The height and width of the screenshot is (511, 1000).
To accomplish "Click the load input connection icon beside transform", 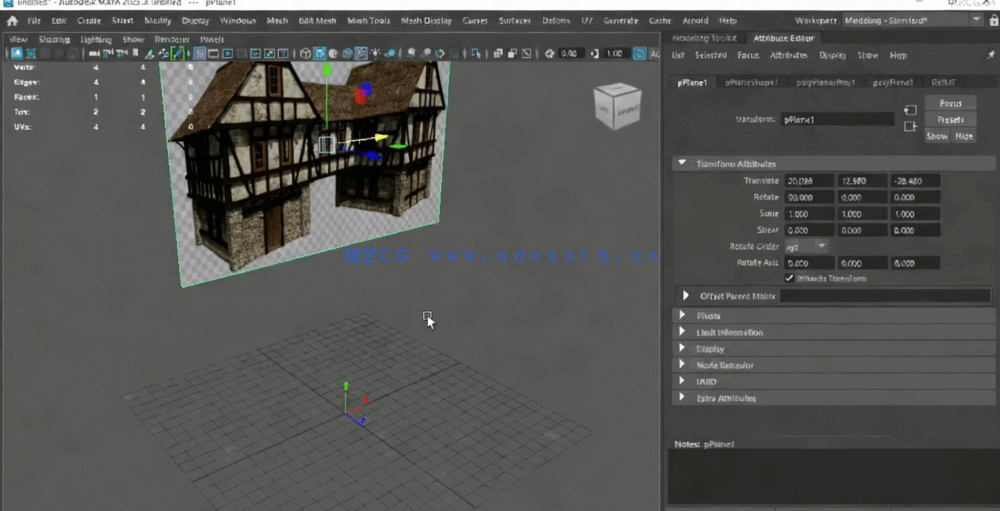I will click(909, 110).
